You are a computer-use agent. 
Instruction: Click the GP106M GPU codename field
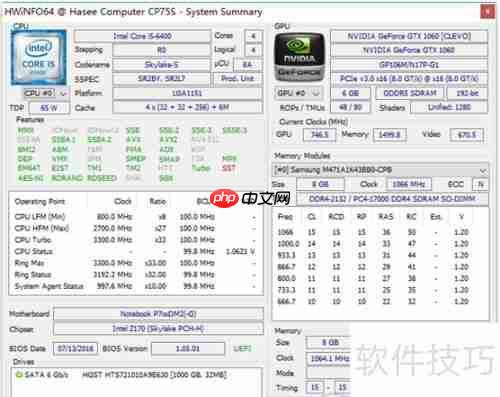pyautogui.click(x=409, y=65)
